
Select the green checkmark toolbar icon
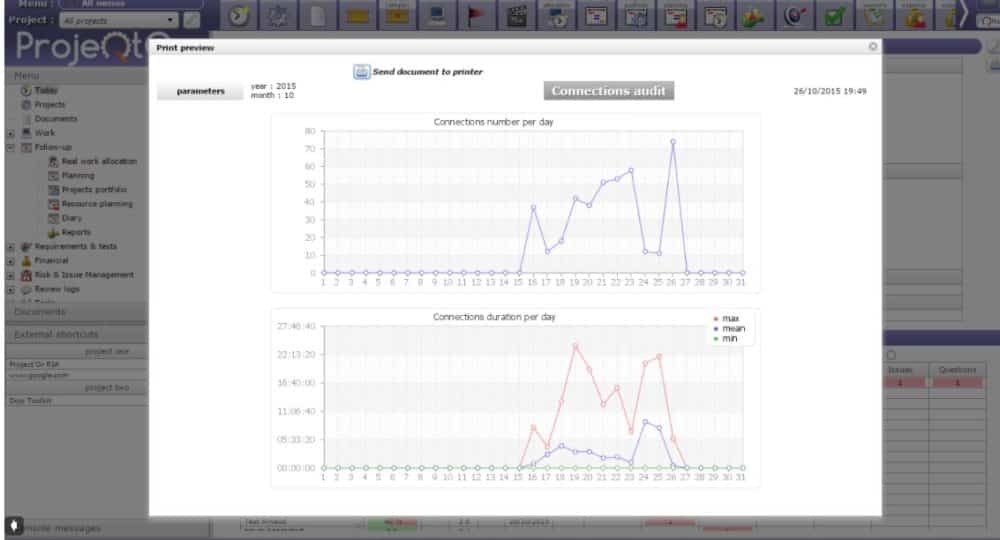pyautogui.click(x=836, y=16)
